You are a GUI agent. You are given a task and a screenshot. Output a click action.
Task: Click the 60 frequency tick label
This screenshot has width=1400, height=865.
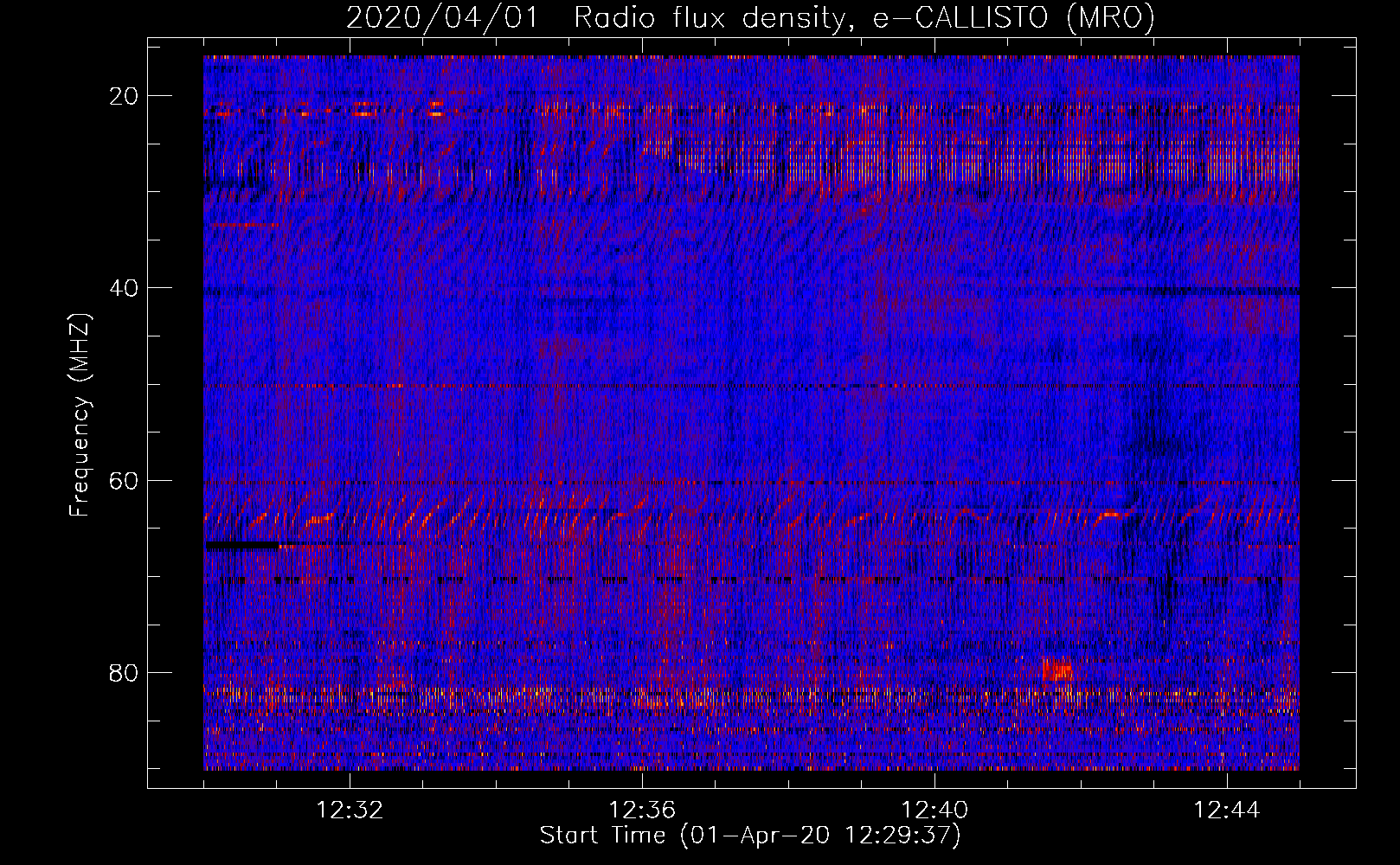(x=125, y=480)
